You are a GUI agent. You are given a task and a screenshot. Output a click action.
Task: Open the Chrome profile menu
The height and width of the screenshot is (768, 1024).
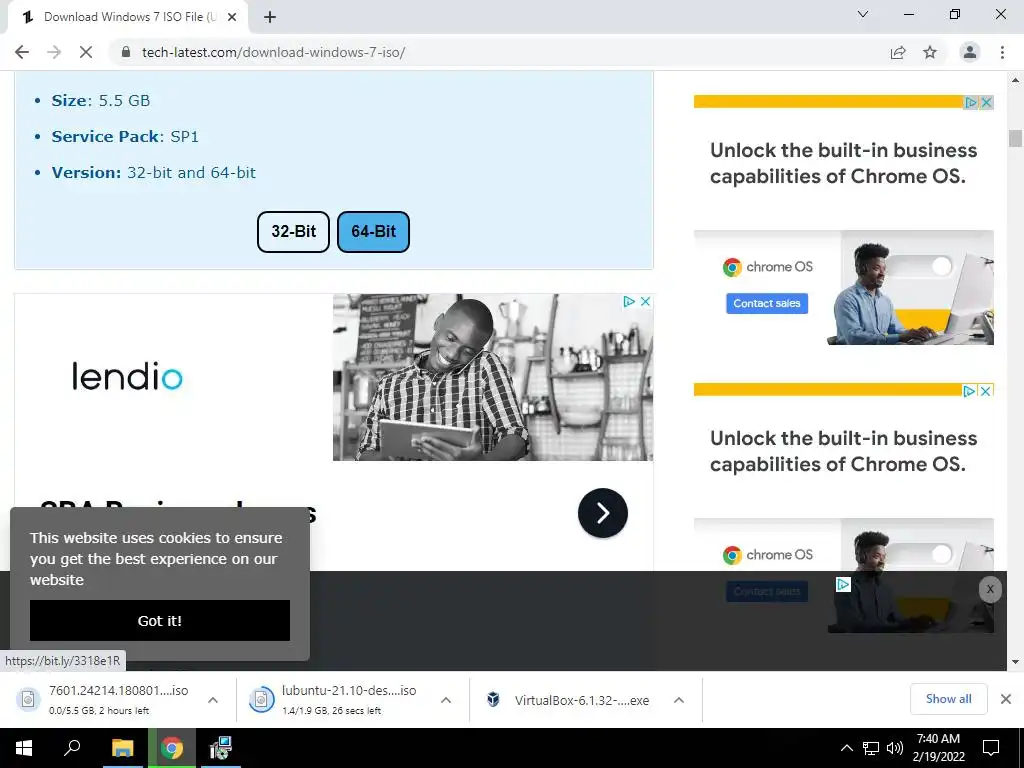pyautogui.click(x=970, y=52)
